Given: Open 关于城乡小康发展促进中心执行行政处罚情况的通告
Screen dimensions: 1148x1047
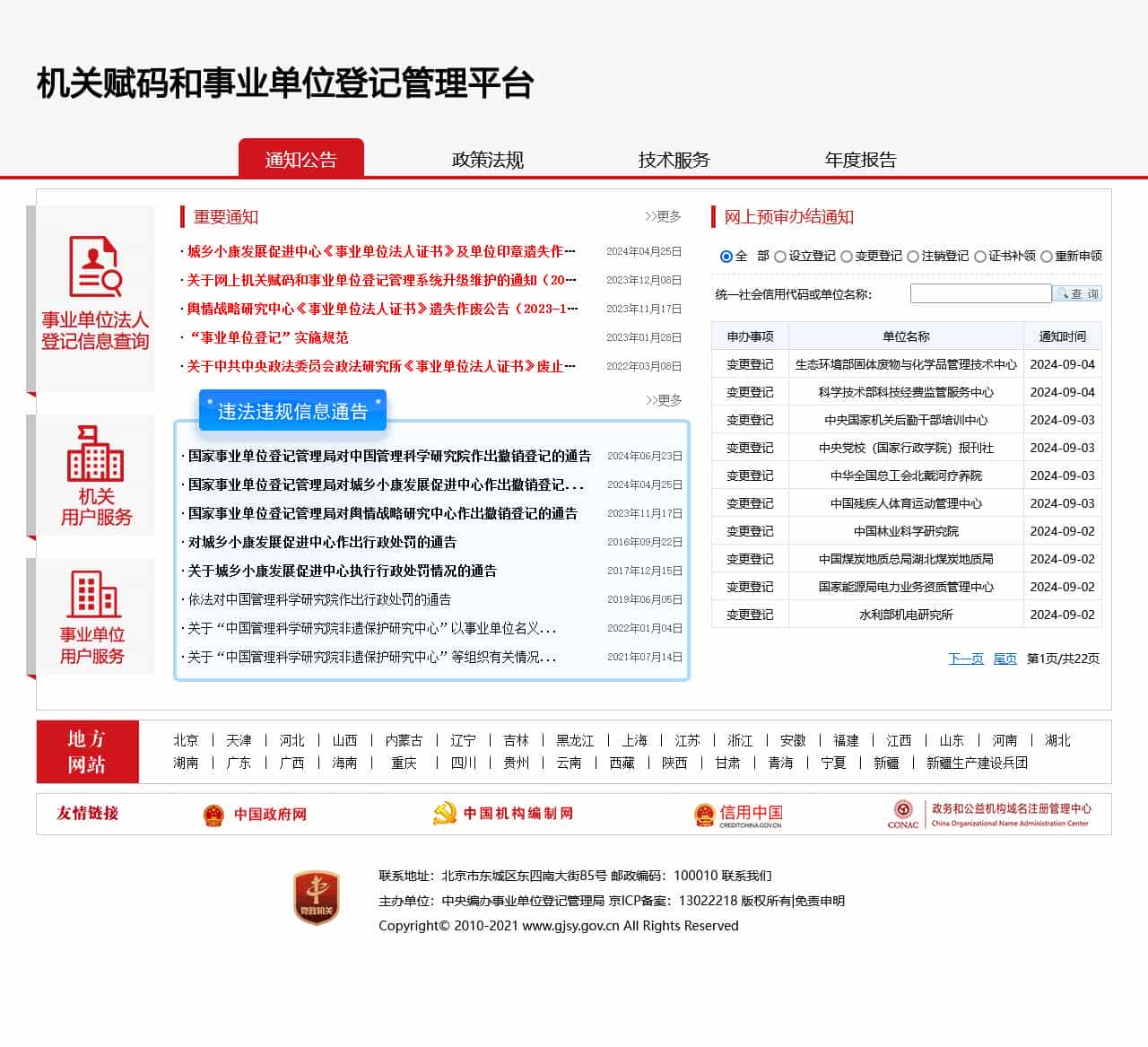Looking at the screenshot, I should point(342,571).
